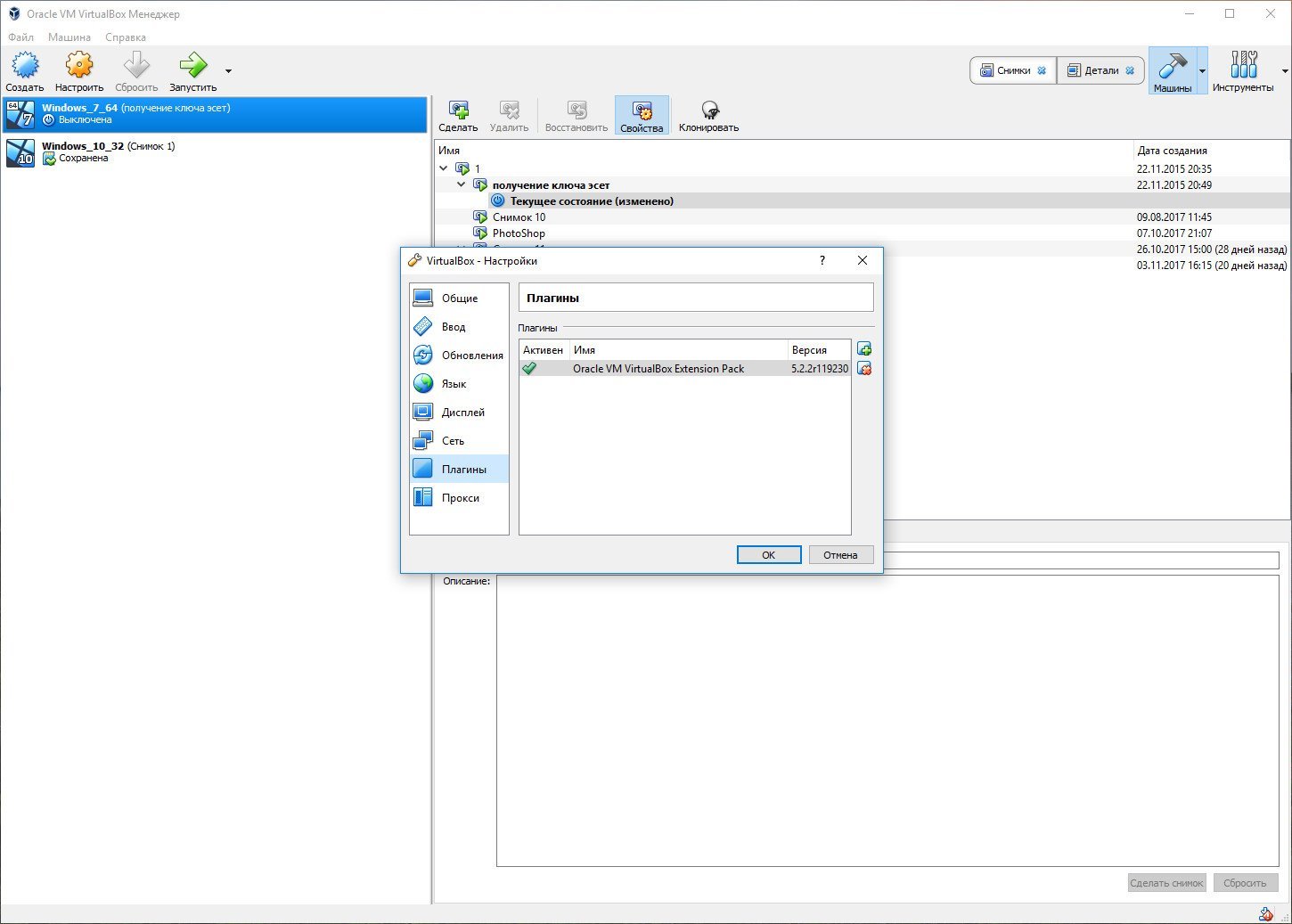Close the VirtualBox Настройки dialog
The image size is (1292, 924).
862,260
